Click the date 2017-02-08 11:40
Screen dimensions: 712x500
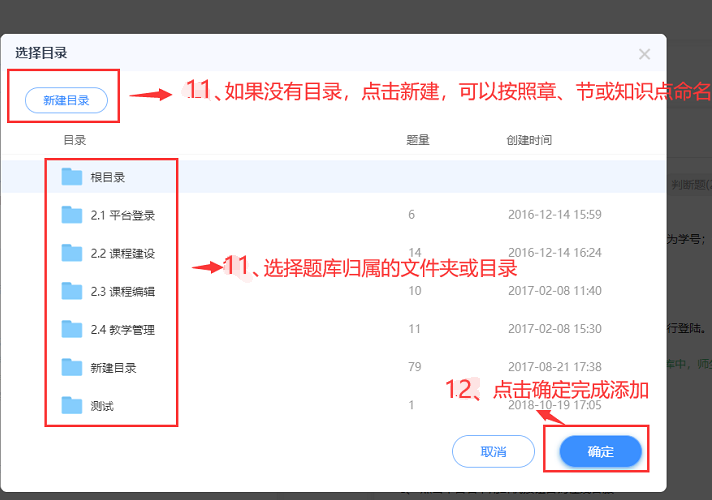554,291
